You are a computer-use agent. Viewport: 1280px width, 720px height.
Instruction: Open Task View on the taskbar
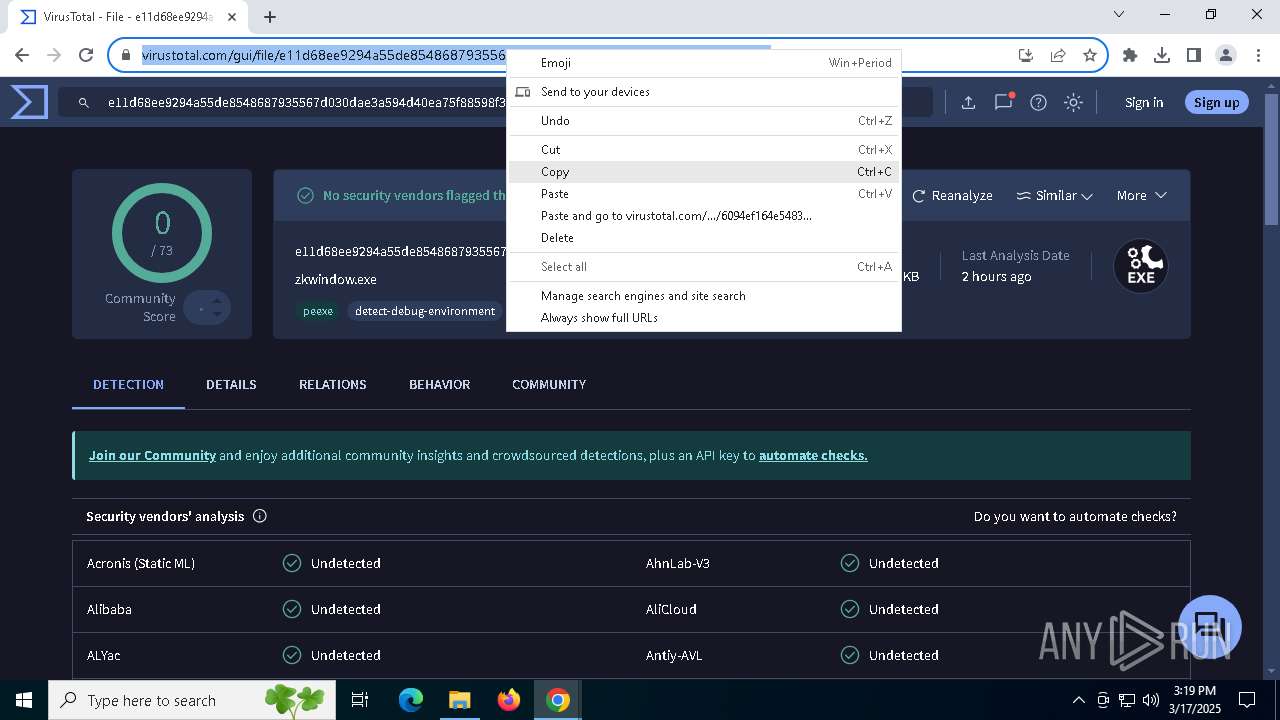coord(360,700)
